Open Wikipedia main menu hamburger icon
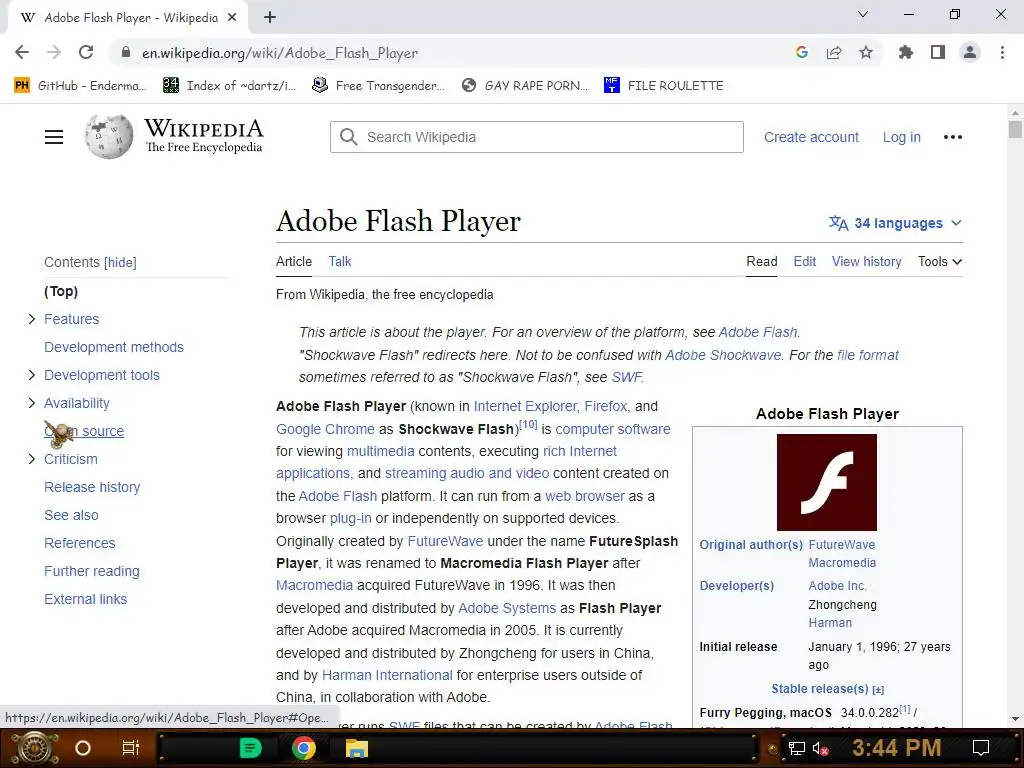Image resolution: width=1024 pixels, height=768 pixels. click(54, 137)
